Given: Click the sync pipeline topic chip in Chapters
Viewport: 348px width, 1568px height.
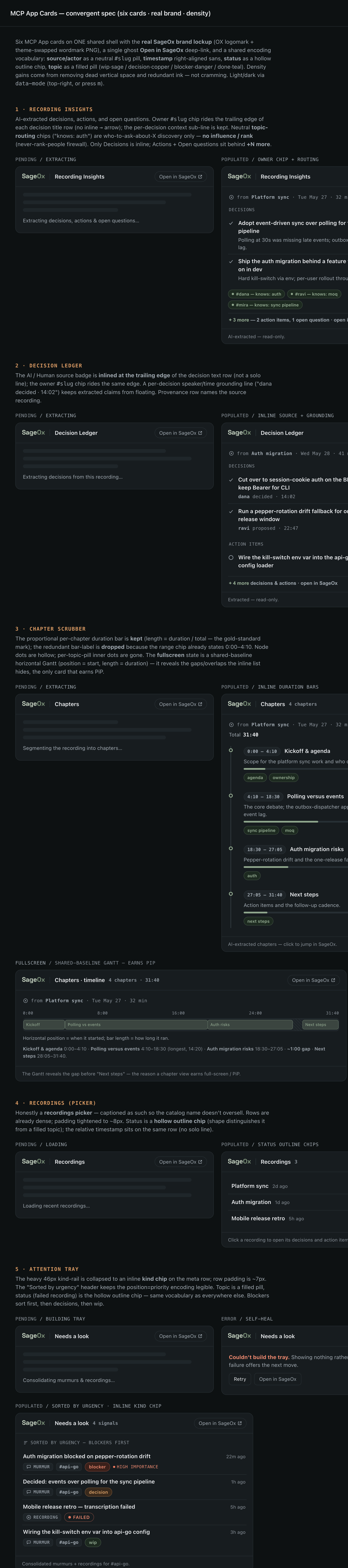Looking at the screenshot, I should pyautogui.click(x=262, y=830).
